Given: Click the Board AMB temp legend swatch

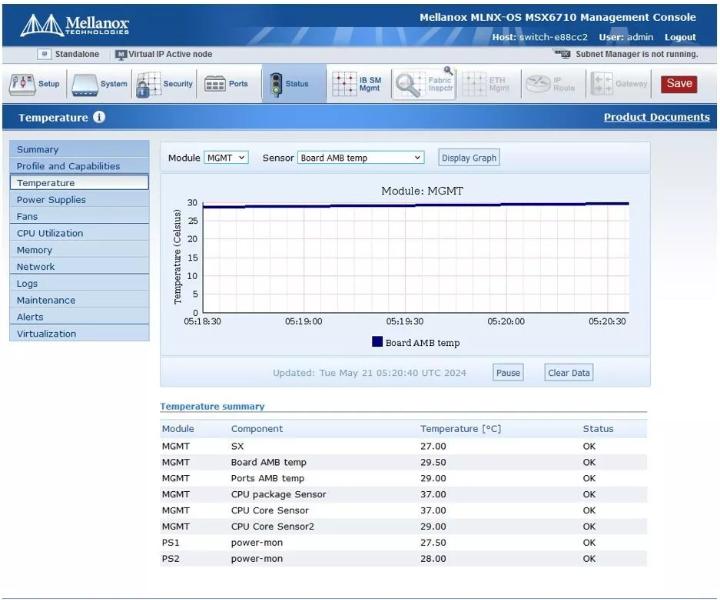Looking at the screenshot, I should point(377,342).
